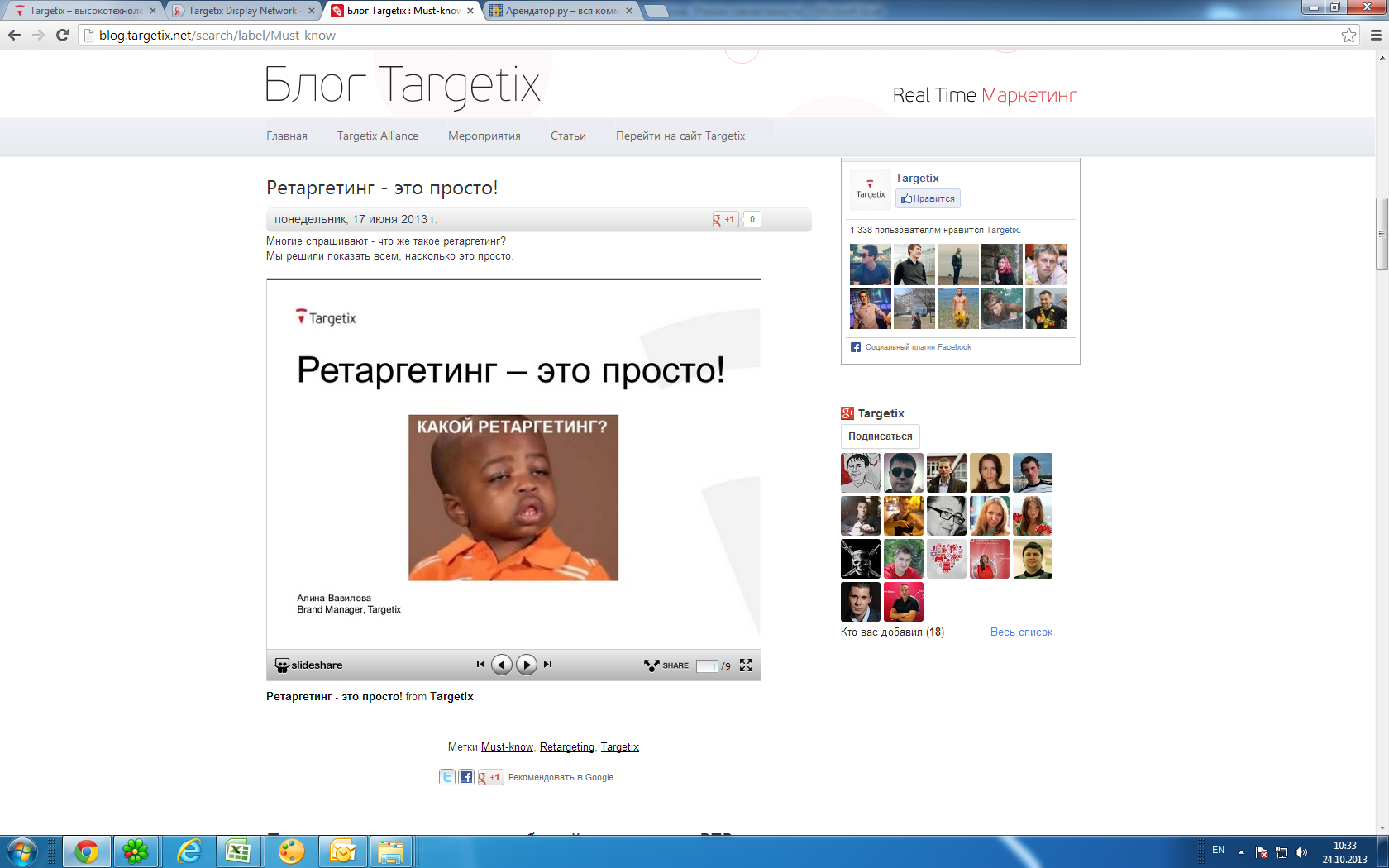Open the Paint palette app in taskbar
This screenshot has height=868, width=1389.
coord(291,851)
